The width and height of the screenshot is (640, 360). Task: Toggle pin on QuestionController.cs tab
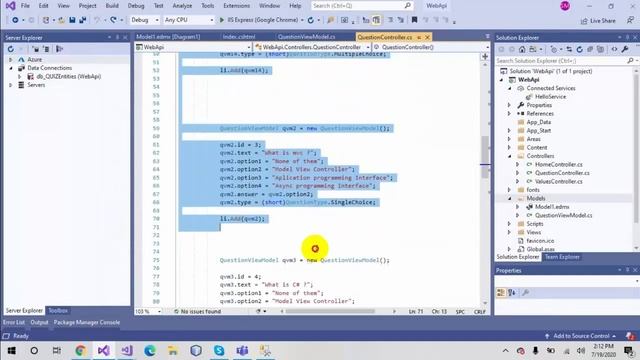point(419,37)
